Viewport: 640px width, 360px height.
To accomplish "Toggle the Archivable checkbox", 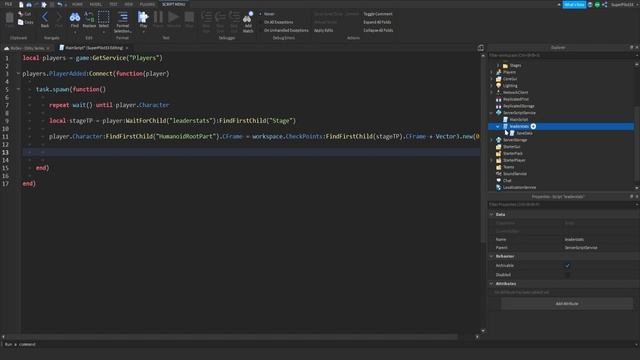I will click(x=567, y=266).
